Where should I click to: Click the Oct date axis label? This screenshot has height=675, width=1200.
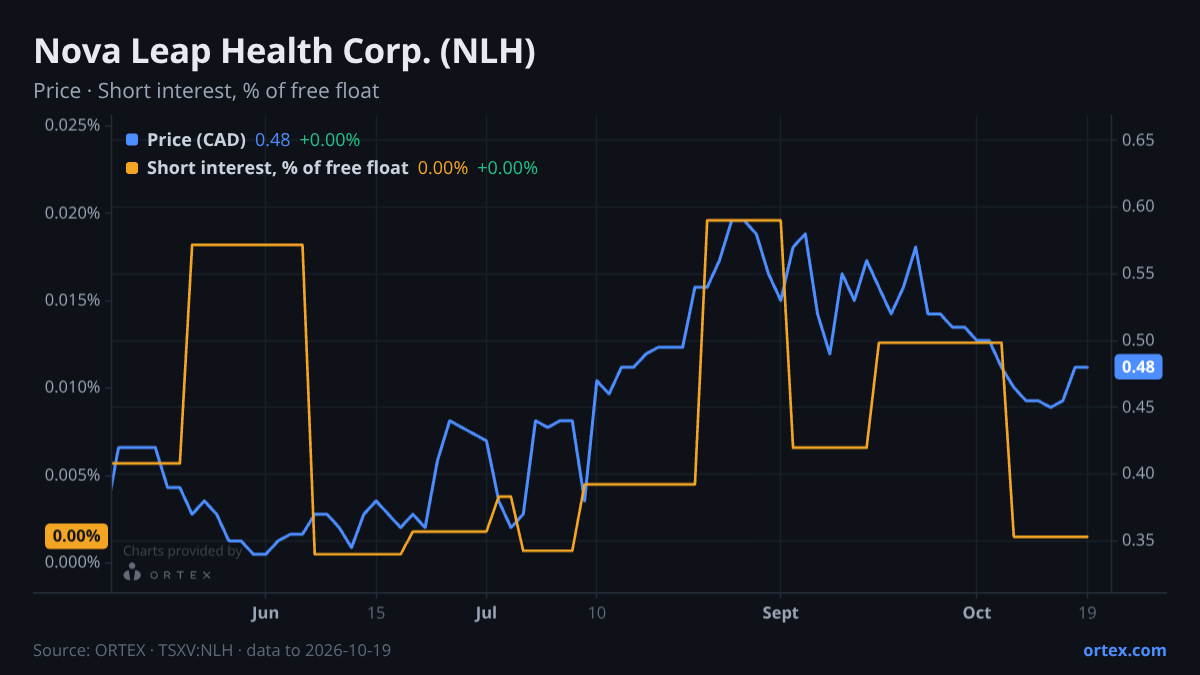click(x=977, y=613)
